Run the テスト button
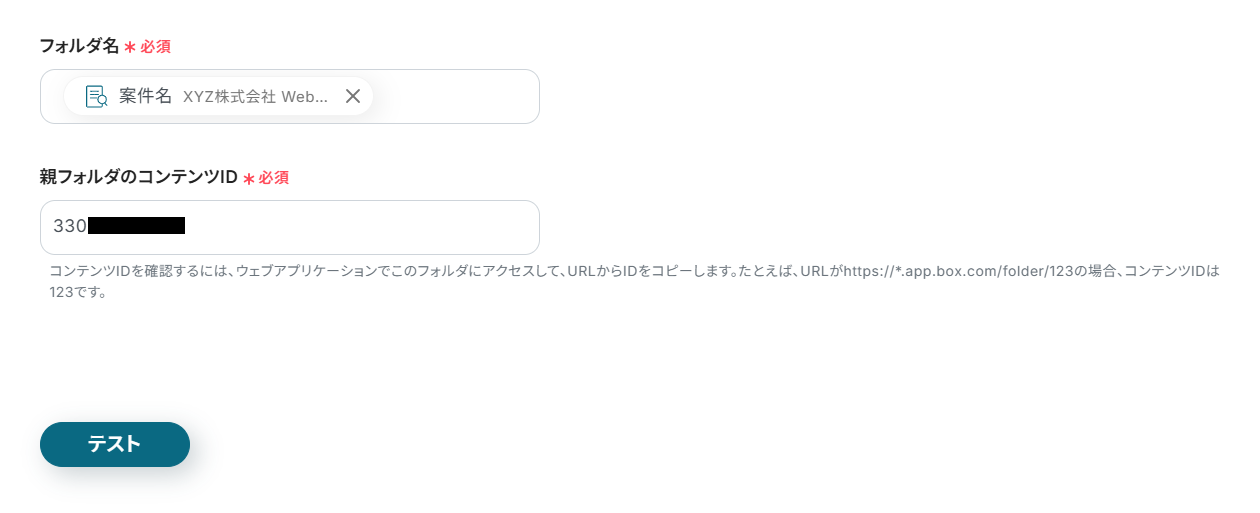The height and width of the screenshot is (513, 1260). 115,444
